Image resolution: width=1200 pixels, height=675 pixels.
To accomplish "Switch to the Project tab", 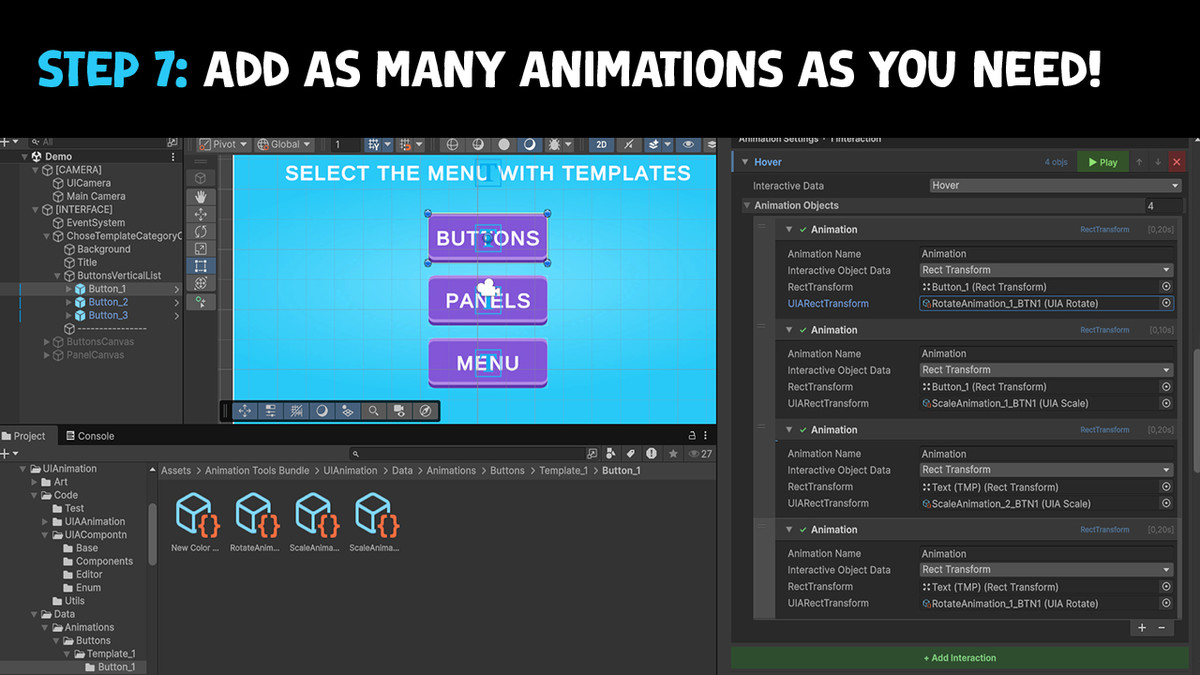I will tap(24, 436).
